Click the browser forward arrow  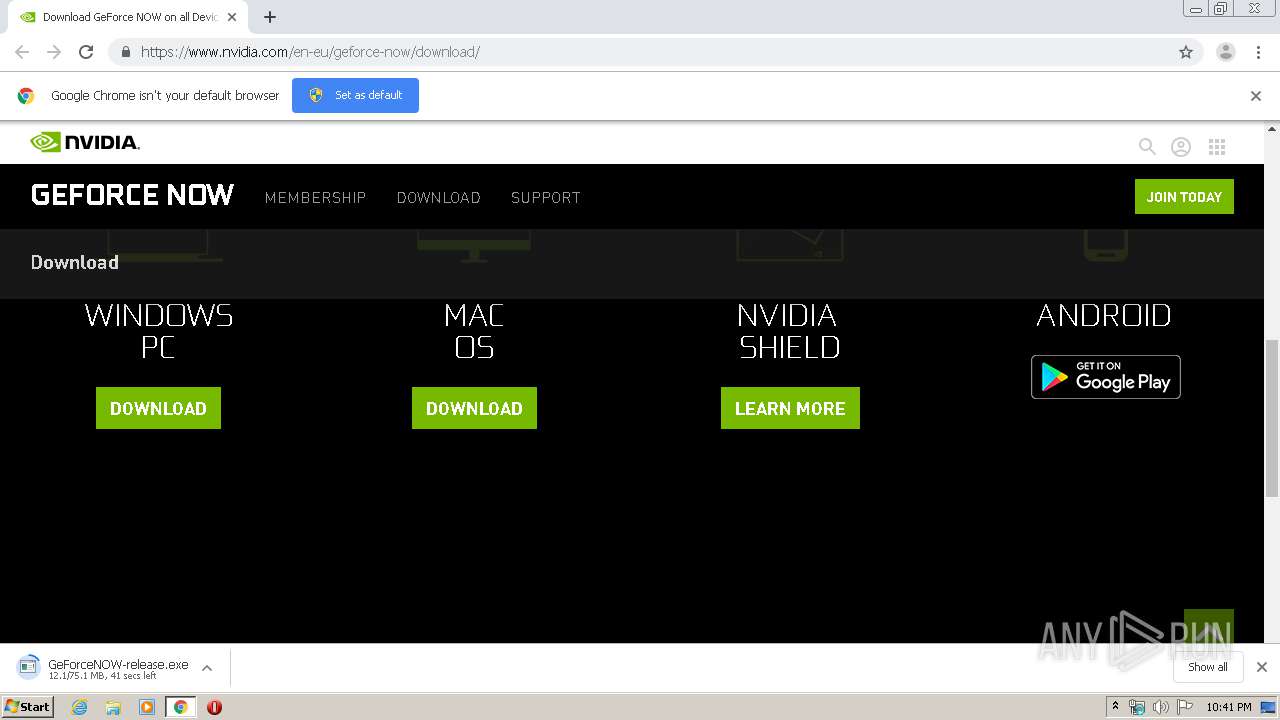[54, 52]
